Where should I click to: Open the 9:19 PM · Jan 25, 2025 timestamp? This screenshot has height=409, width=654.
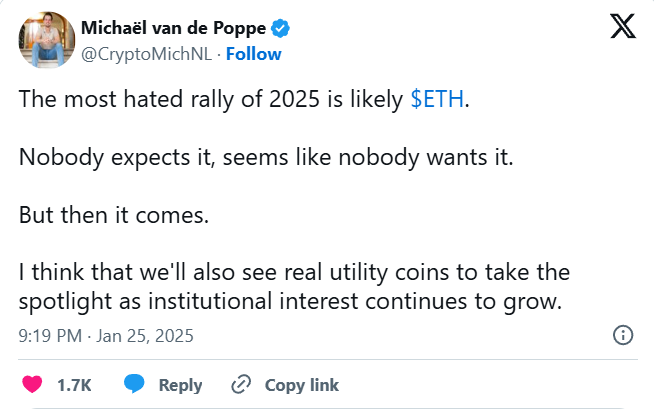click(x=106, y=336)
